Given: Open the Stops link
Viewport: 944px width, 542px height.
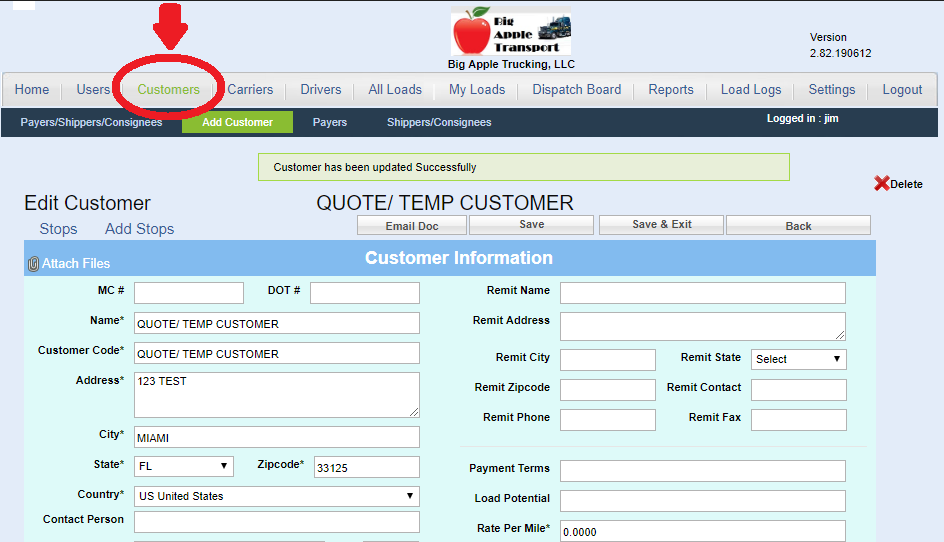Looking at the screenshot, I should 58,229.
